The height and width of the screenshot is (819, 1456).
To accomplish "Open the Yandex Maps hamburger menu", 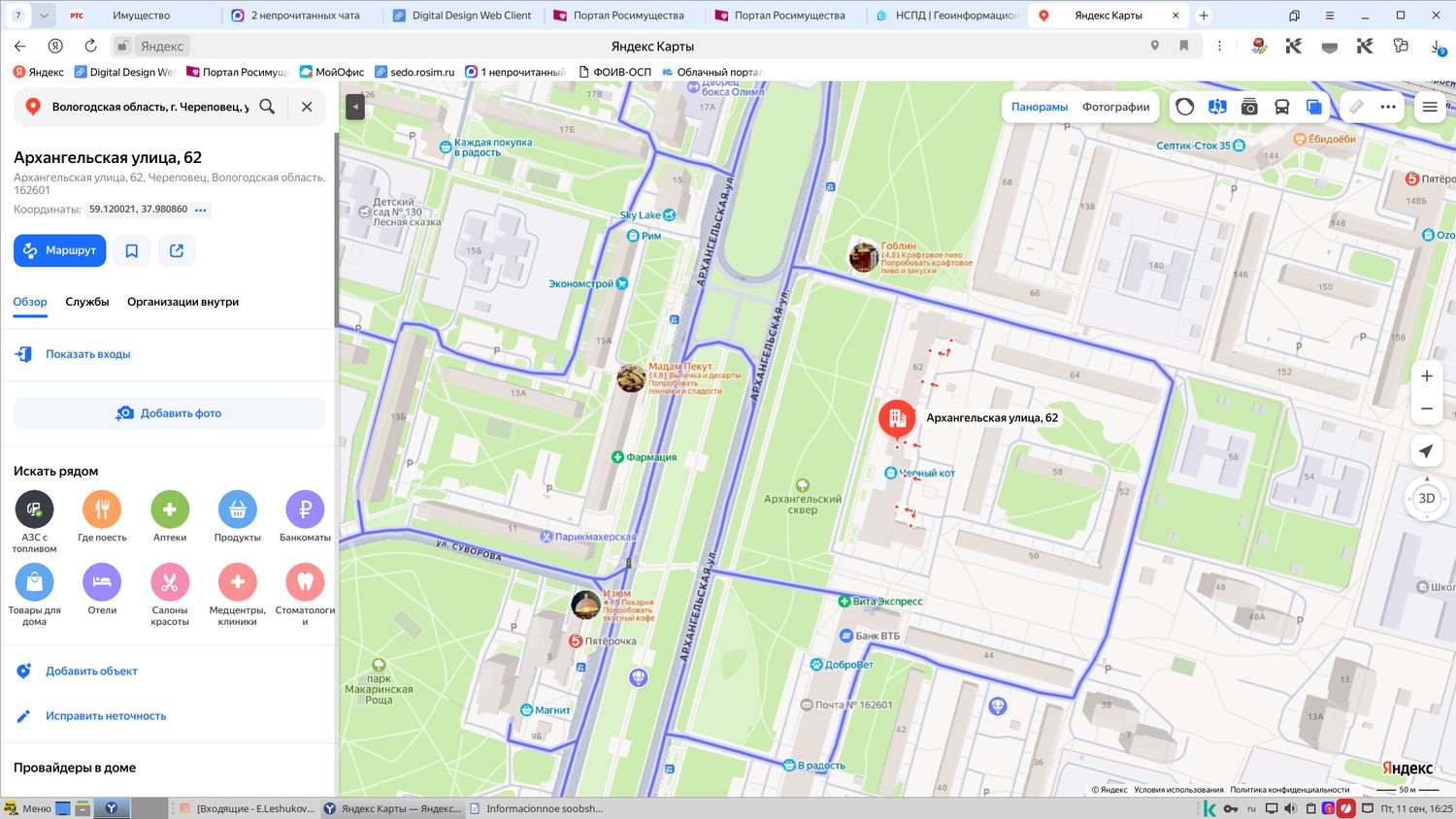I will click(1430, 107).
